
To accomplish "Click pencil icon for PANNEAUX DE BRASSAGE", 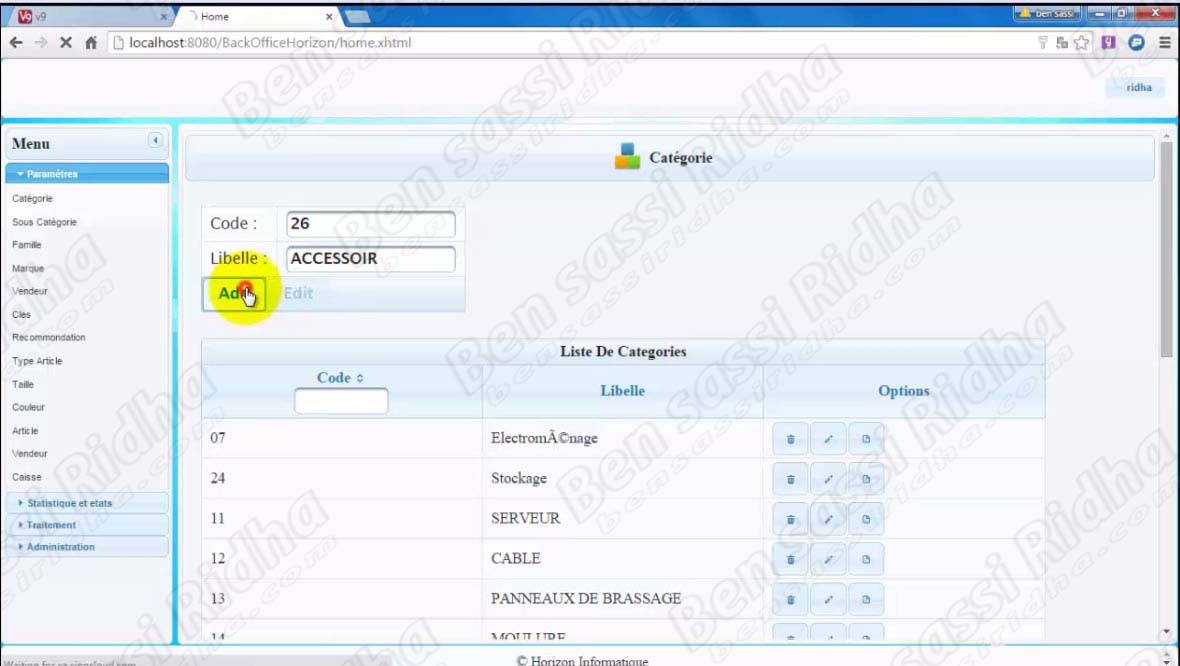I will coord(828,600).
